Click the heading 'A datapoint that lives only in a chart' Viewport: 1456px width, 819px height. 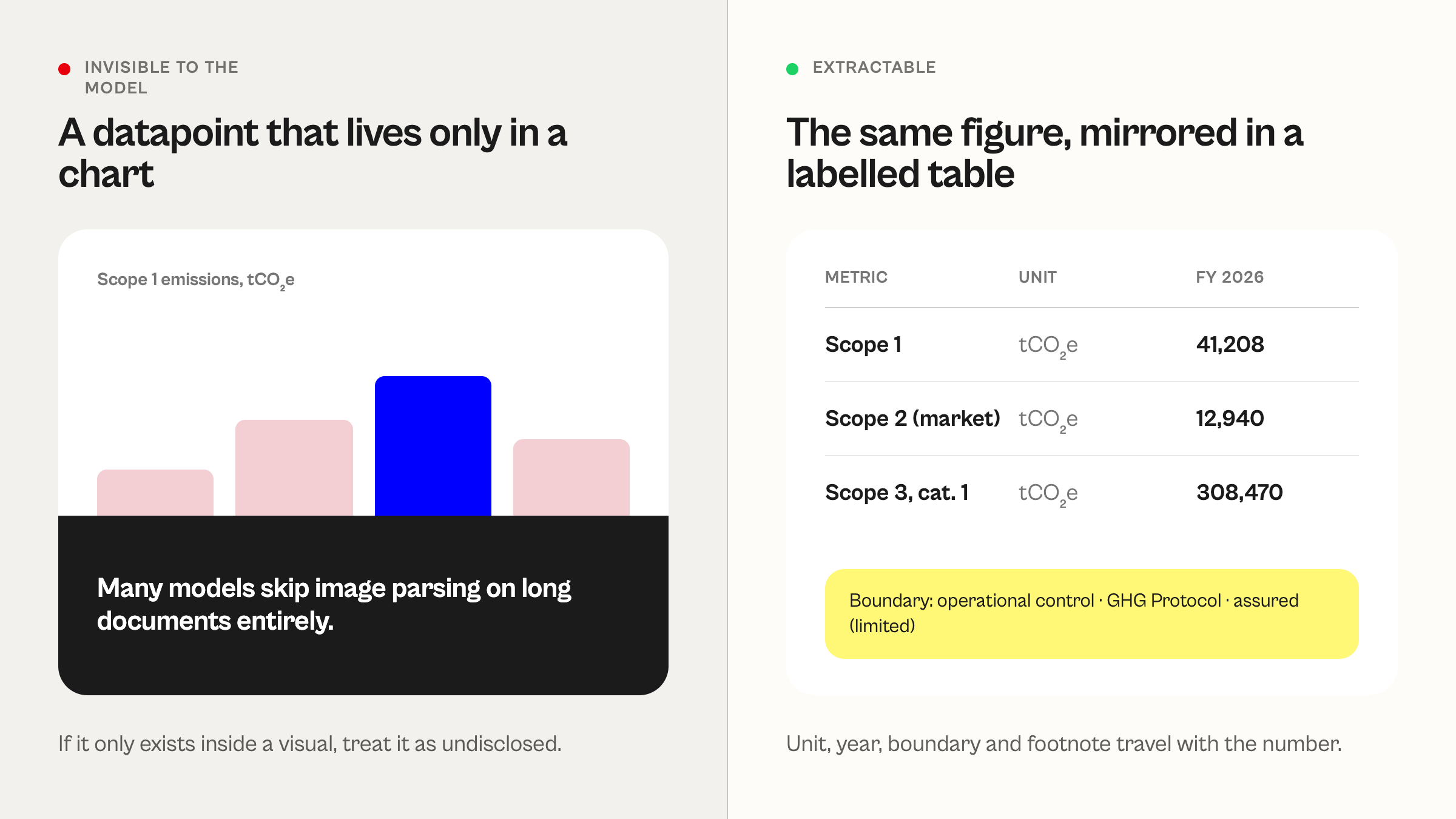click(x=312, y=153)
